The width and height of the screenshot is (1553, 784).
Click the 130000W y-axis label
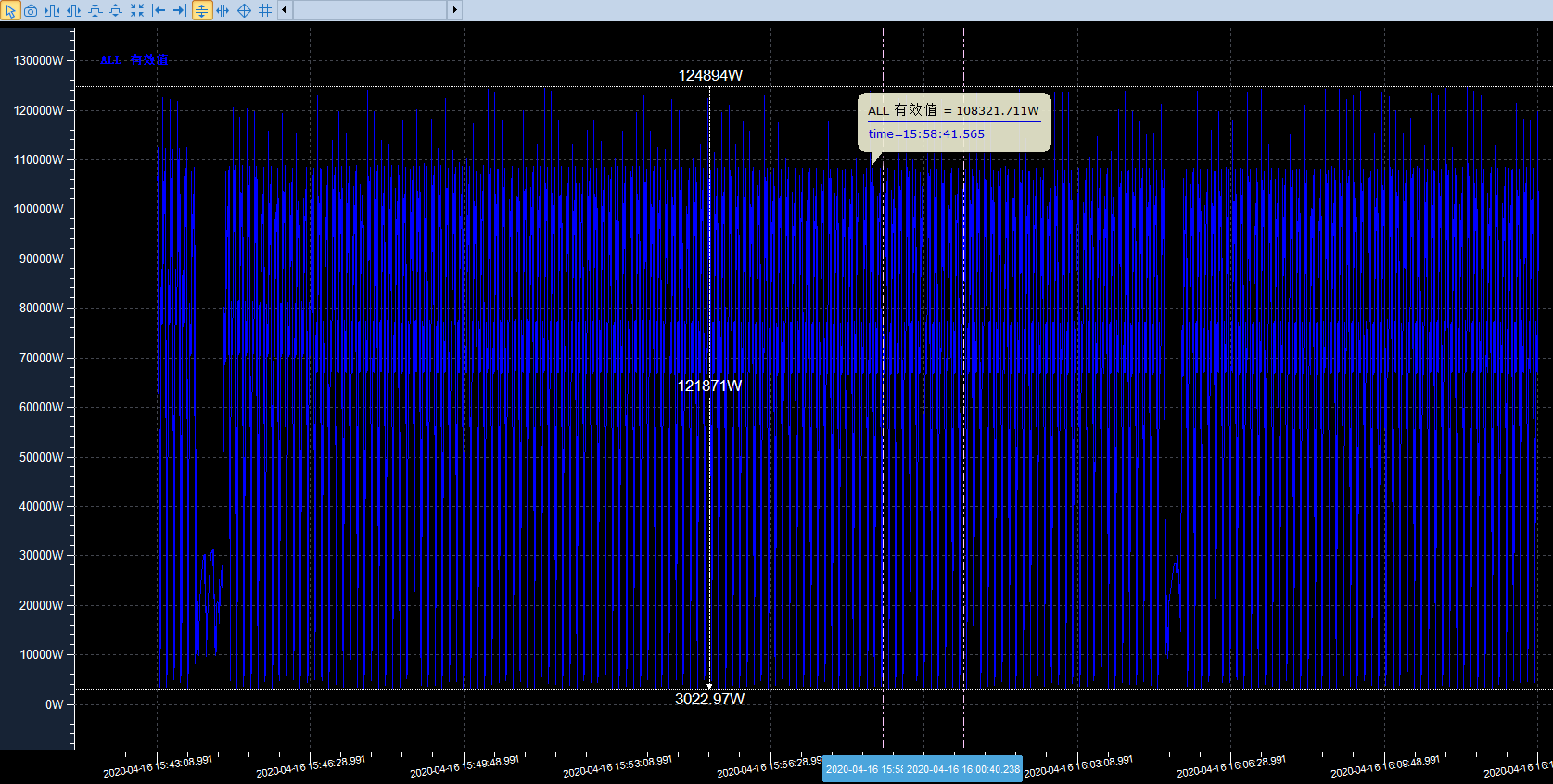pyautogui.click(x=39, y=60)
